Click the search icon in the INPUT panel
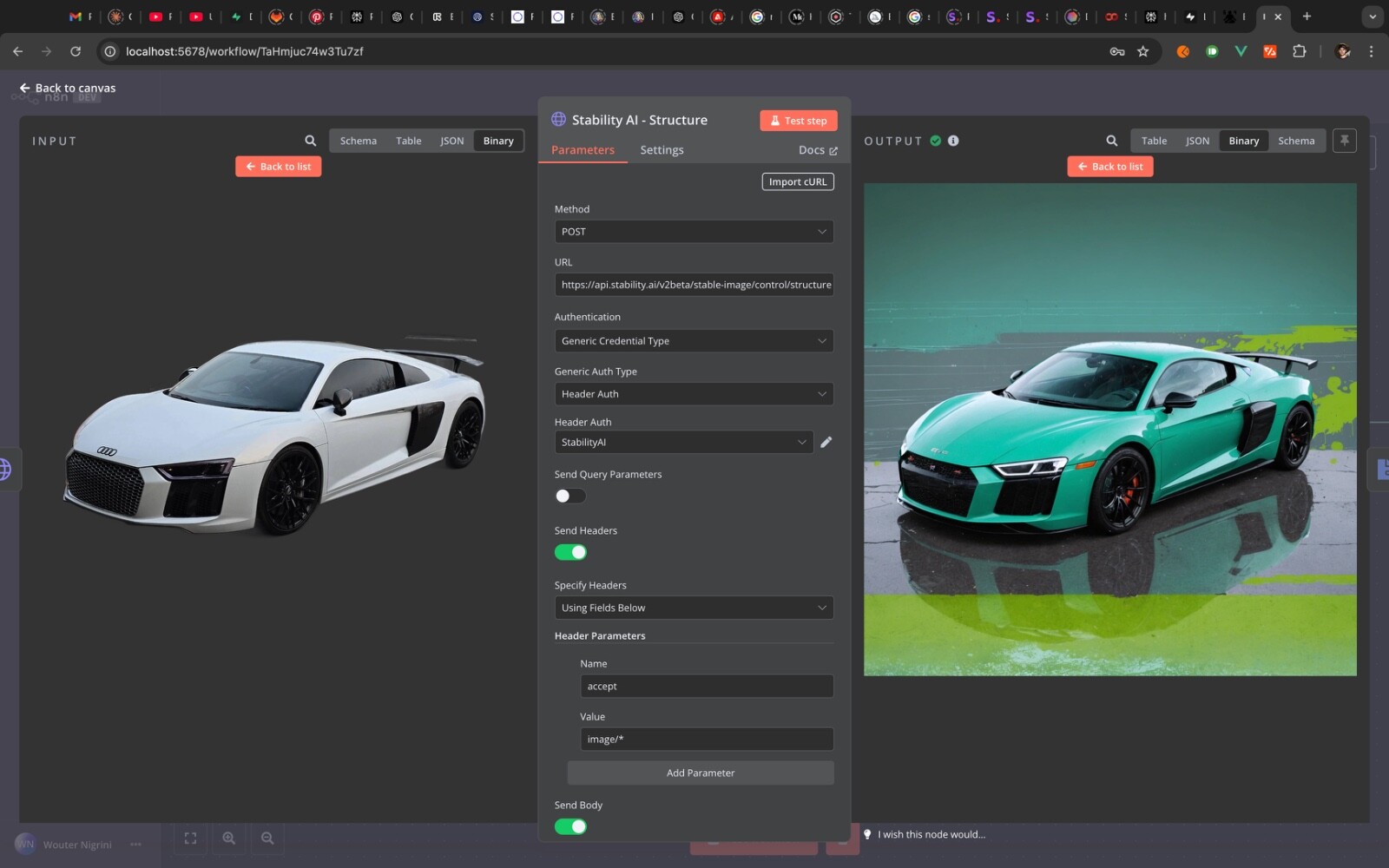Viewport: 1389px width, 868px height. (310, 141)
